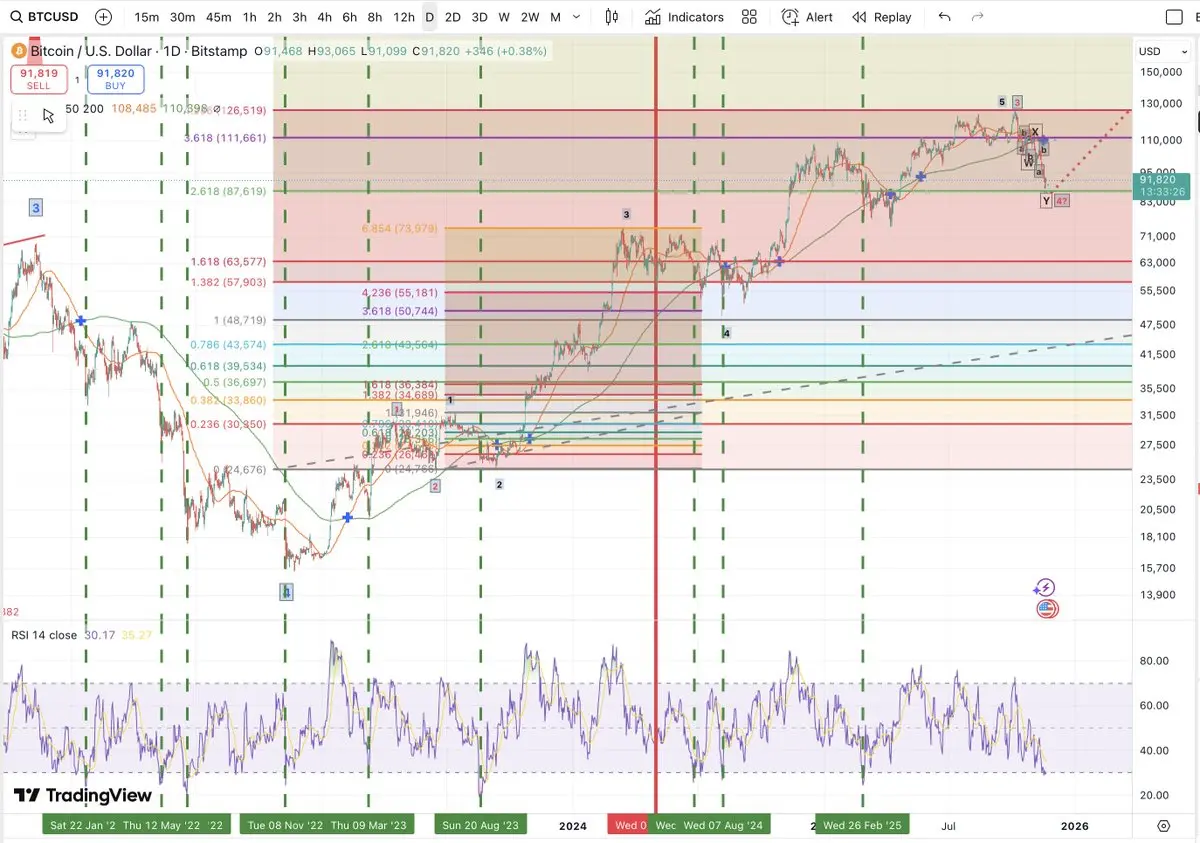1200x843 pixels.
Task: Undo the last chart action
Action: 945,17
